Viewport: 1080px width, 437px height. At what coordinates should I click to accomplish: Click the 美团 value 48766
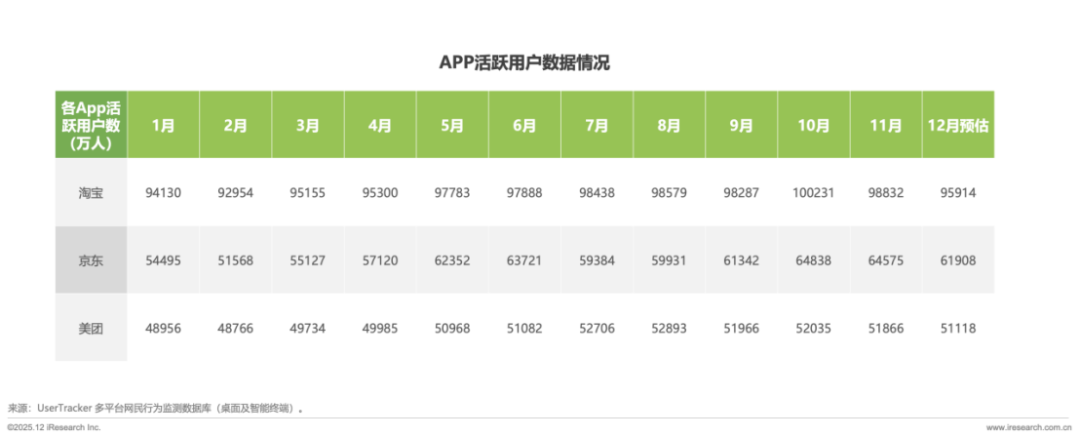point(236,329)
